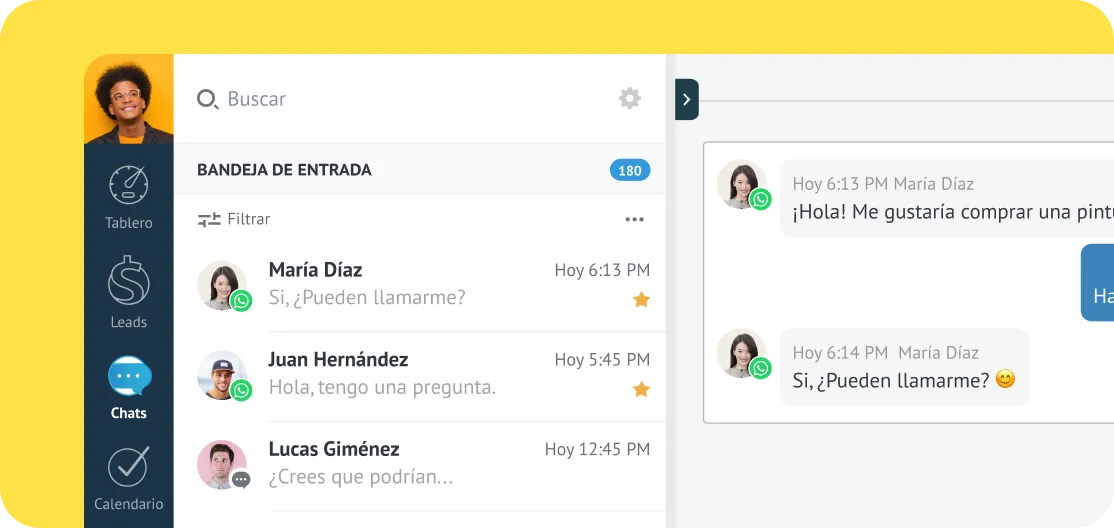Toggle star on Juan Hernández conversation

coord(641,389)
